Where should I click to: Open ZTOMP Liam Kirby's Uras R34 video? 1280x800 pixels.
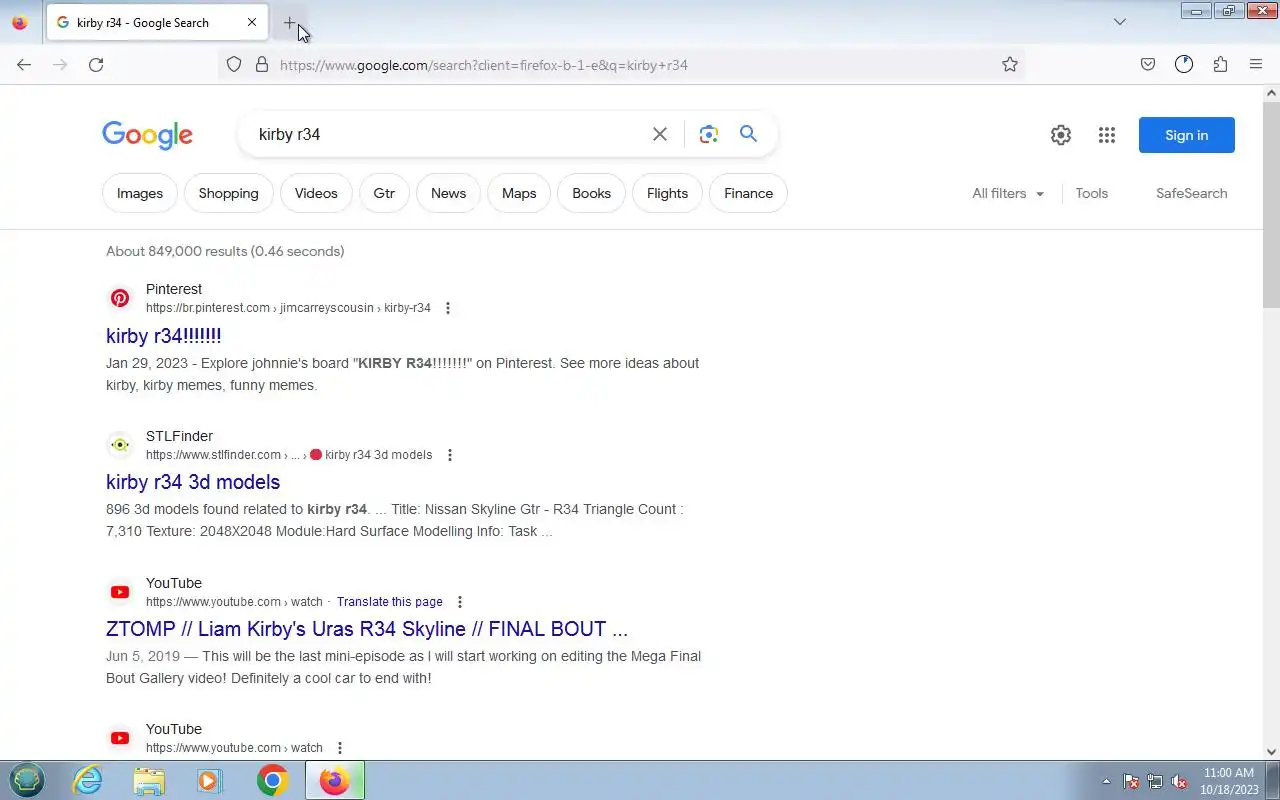[367, 629]
